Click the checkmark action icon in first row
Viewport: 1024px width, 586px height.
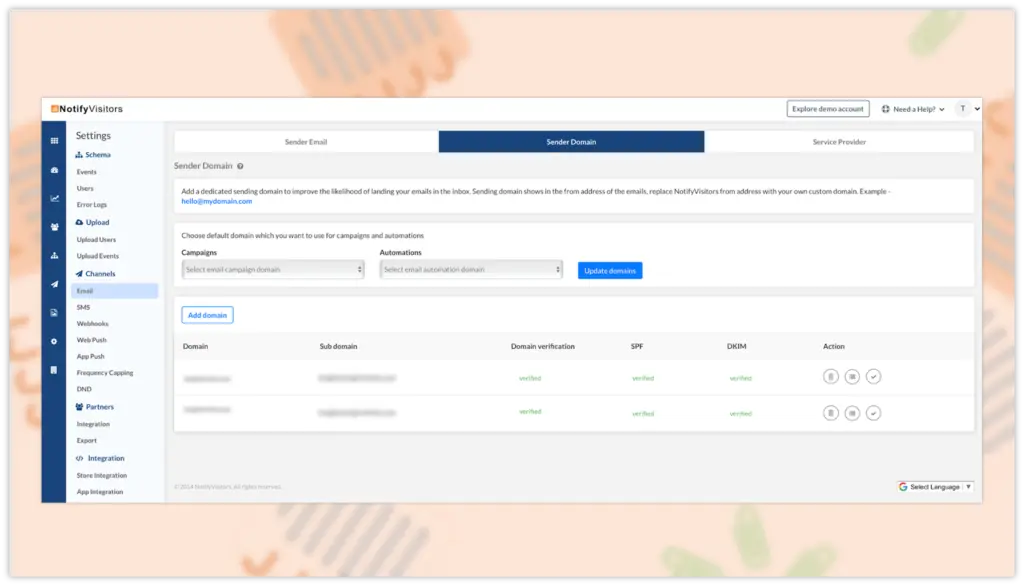click(x=873, y=377)
